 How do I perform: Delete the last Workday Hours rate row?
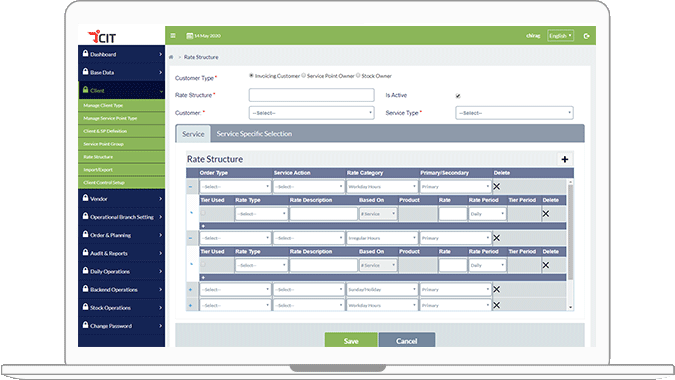coord(496,305)
